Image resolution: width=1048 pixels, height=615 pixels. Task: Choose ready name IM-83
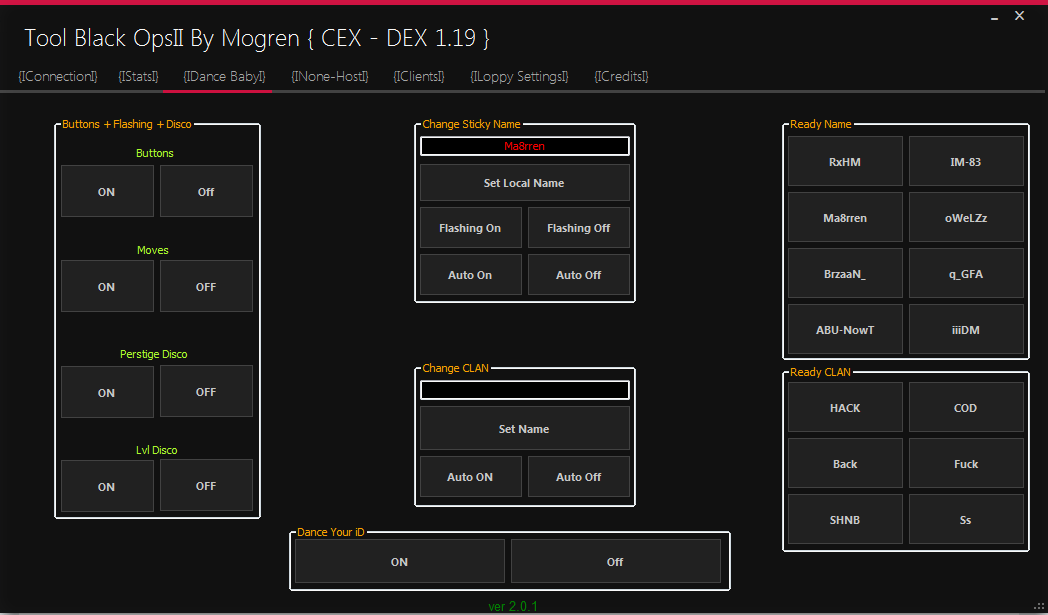point(966,161)
